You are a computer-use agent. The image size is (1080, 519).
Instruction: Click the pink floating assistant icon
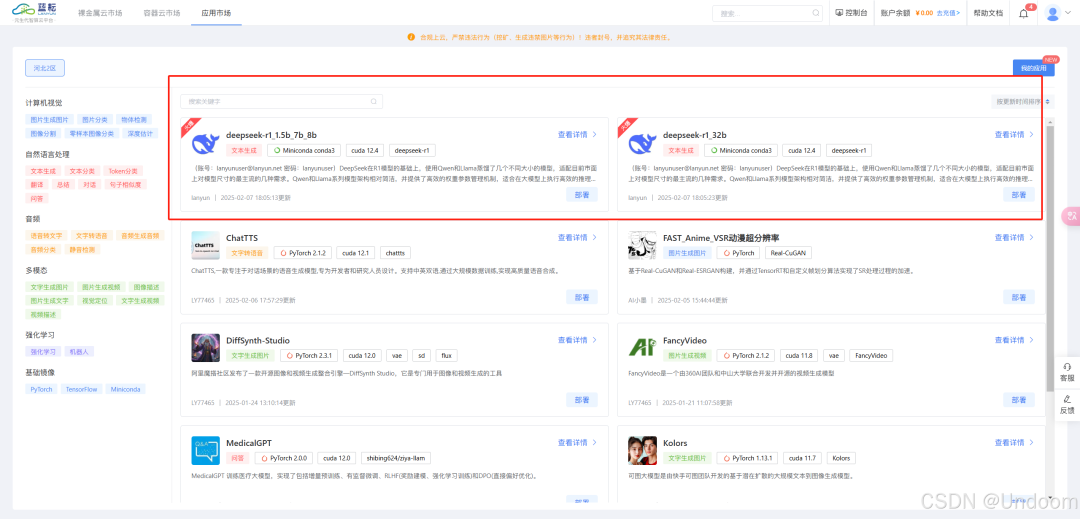(1072, 215)
